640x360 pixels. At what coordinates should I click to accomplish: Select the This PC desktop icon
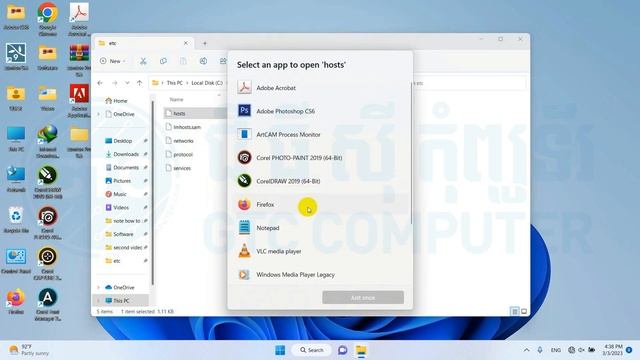click(16, 139)
